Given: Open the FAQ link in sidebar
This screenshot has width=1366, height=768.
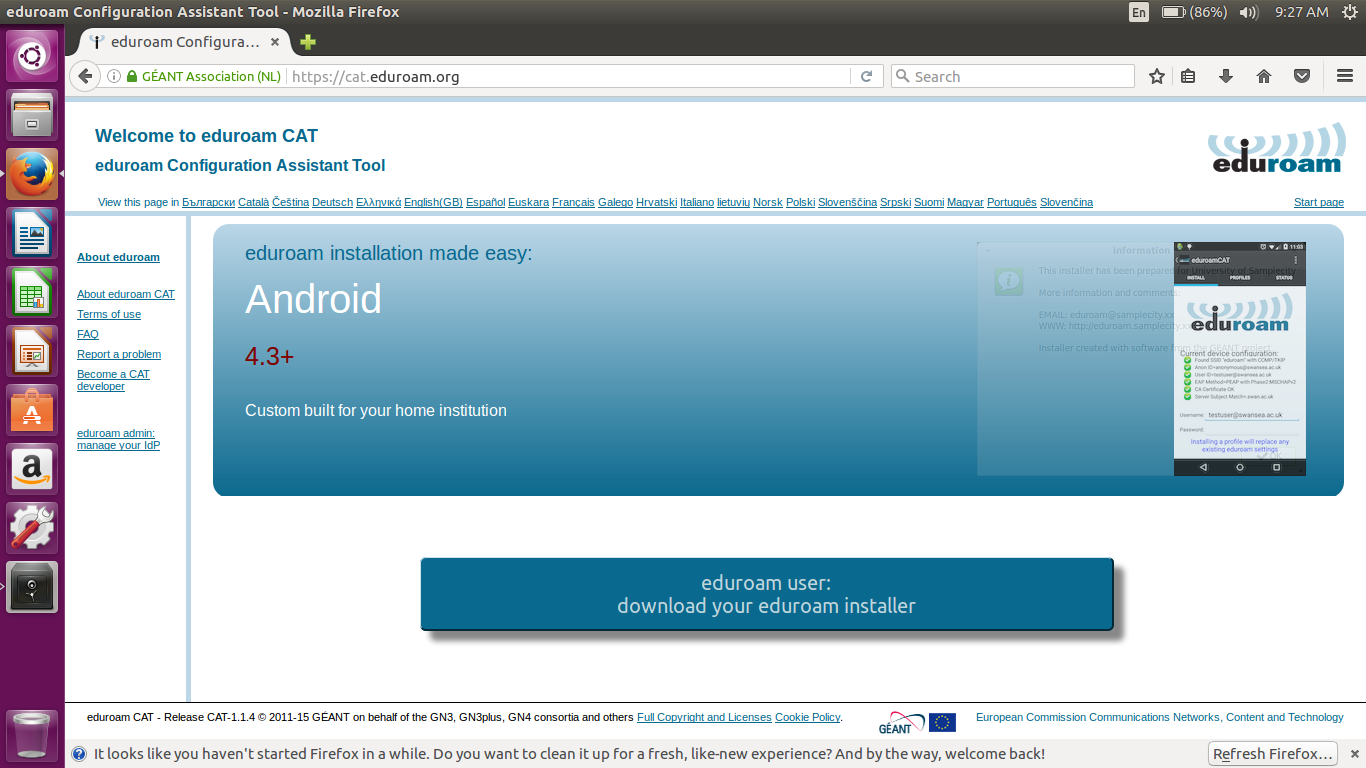Looking at the screenshot, I should (88, 334).
